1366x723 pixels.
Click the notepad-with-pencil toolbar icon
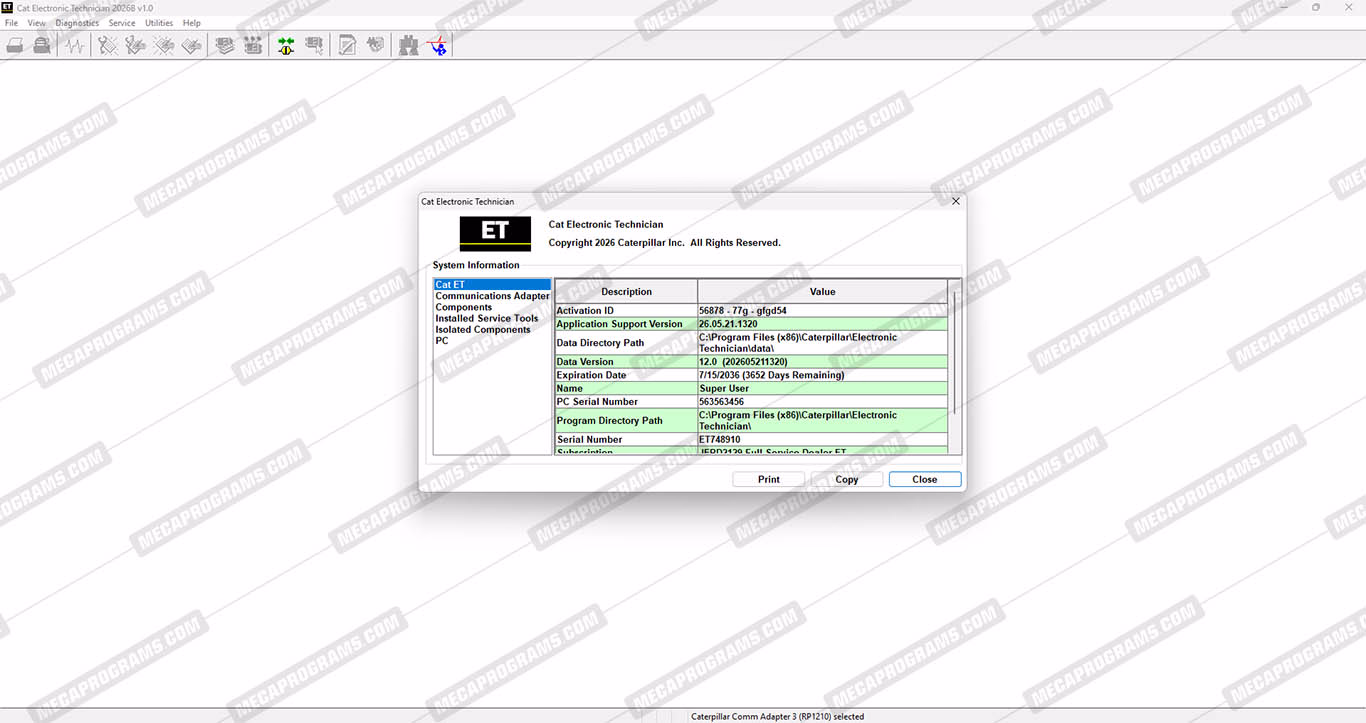347,45
